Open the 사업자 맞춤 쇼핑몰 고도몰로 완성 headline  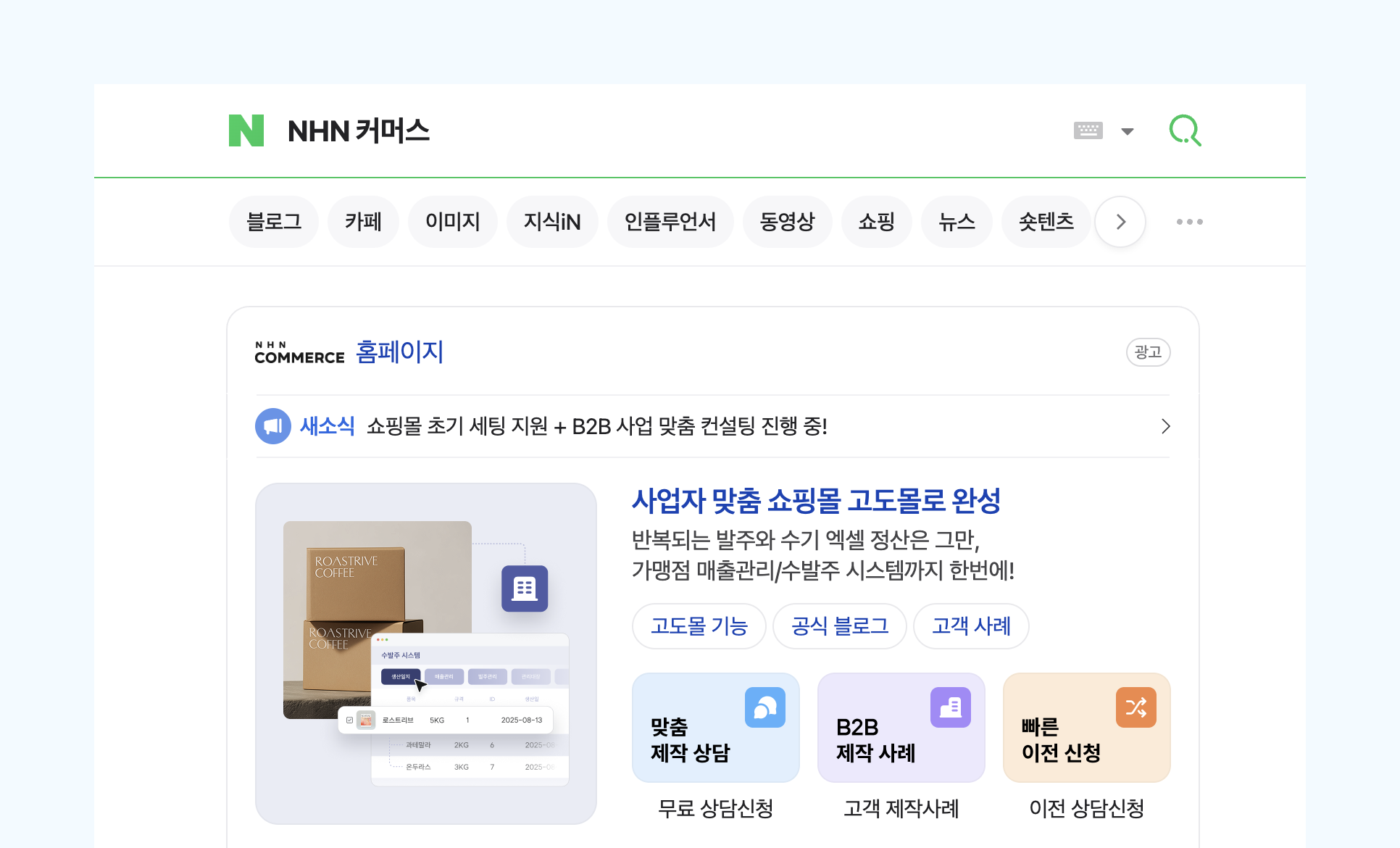(816, 501)
